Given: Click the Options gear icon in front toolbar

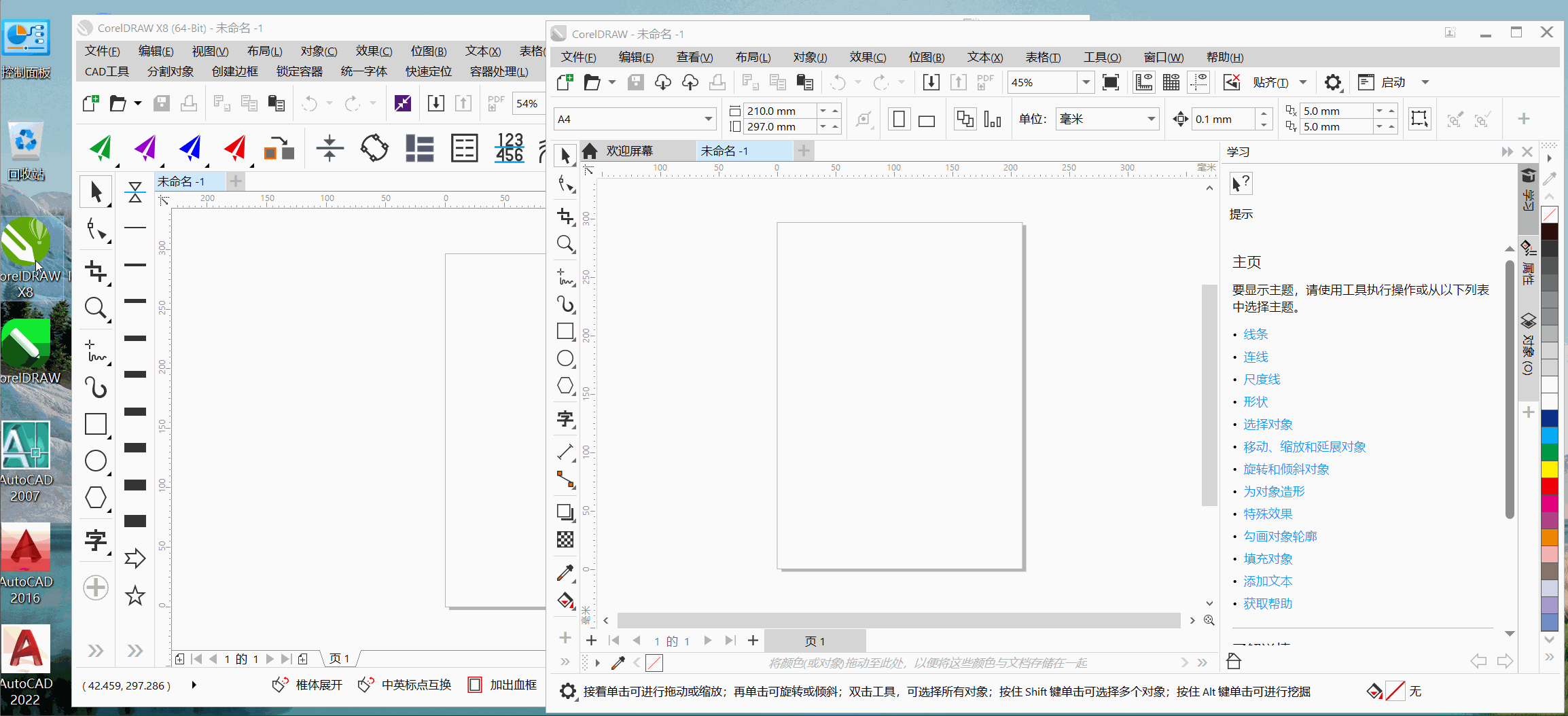Looking at the screenshot, I should click(x=1333, y=82).
